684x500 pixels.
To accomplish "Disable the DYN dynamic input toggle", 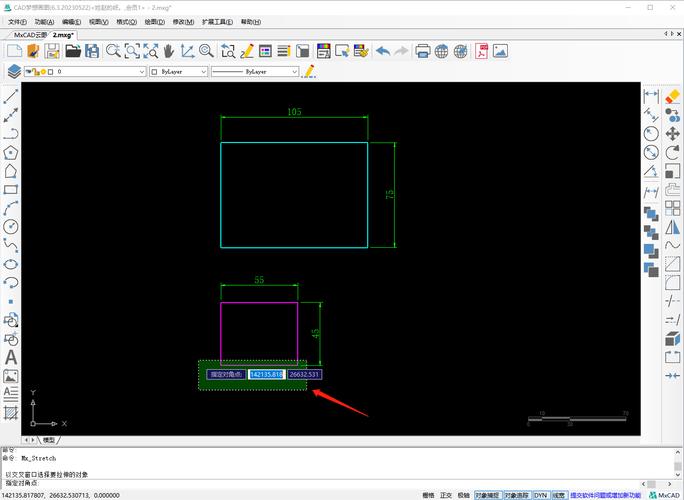I will click(540, 494).
